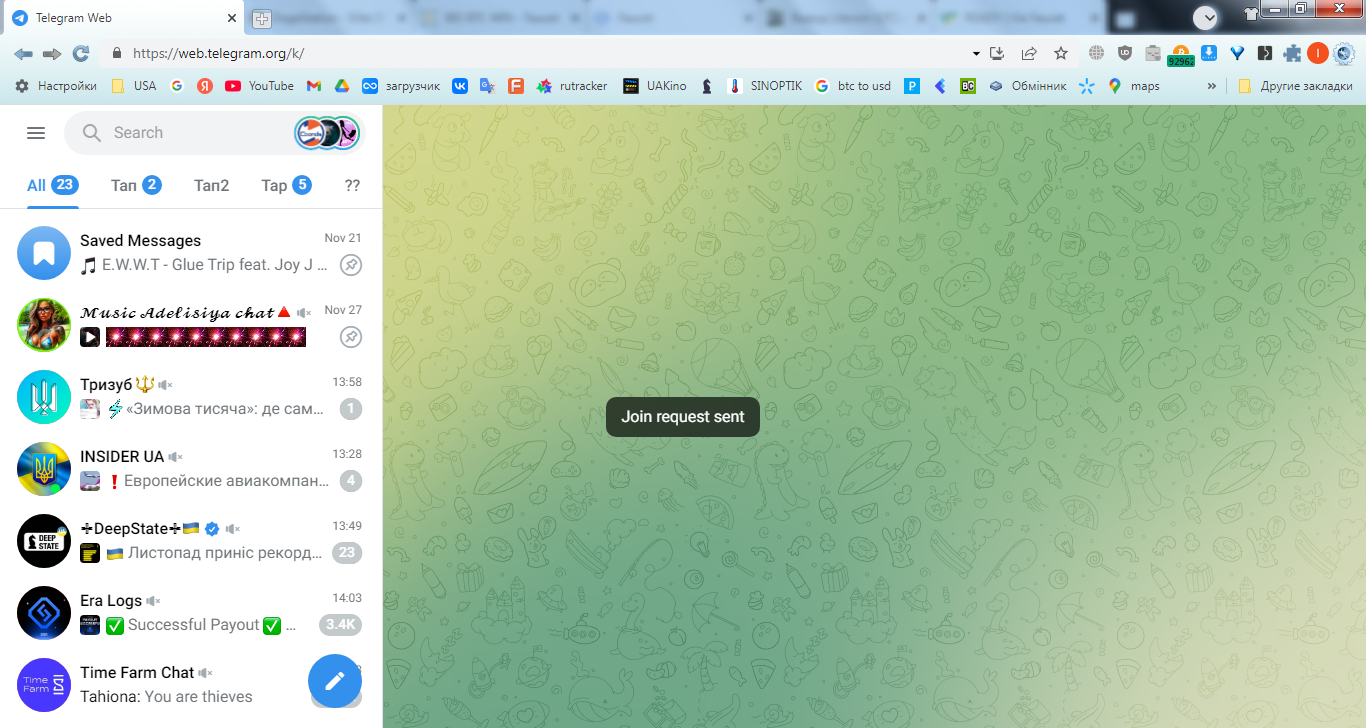Click the blue download extension icon
Screen dimensions: 1366x728
pos(1208,54)
